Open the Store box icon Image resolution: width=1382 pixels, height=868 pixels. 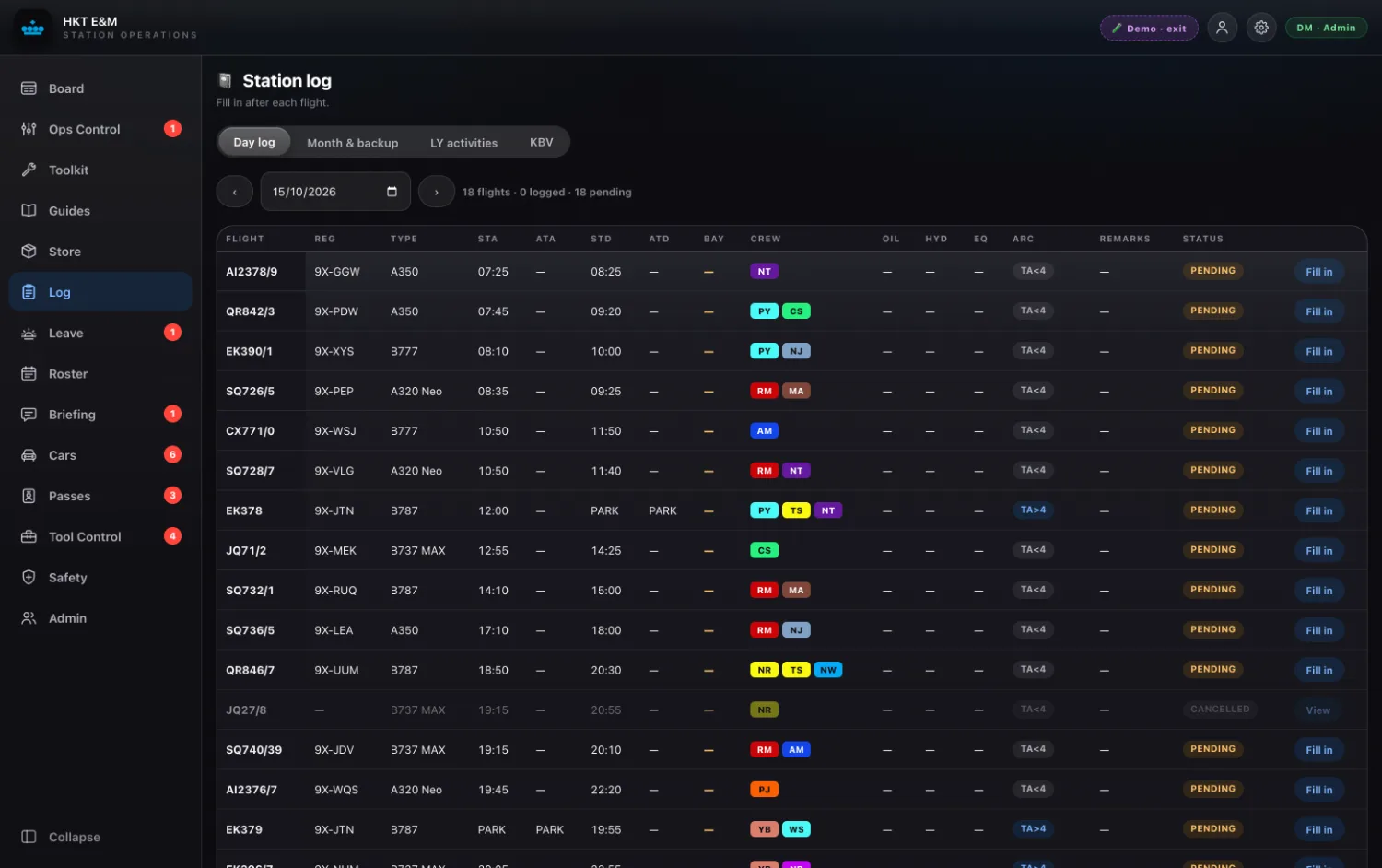coord(29,252)
